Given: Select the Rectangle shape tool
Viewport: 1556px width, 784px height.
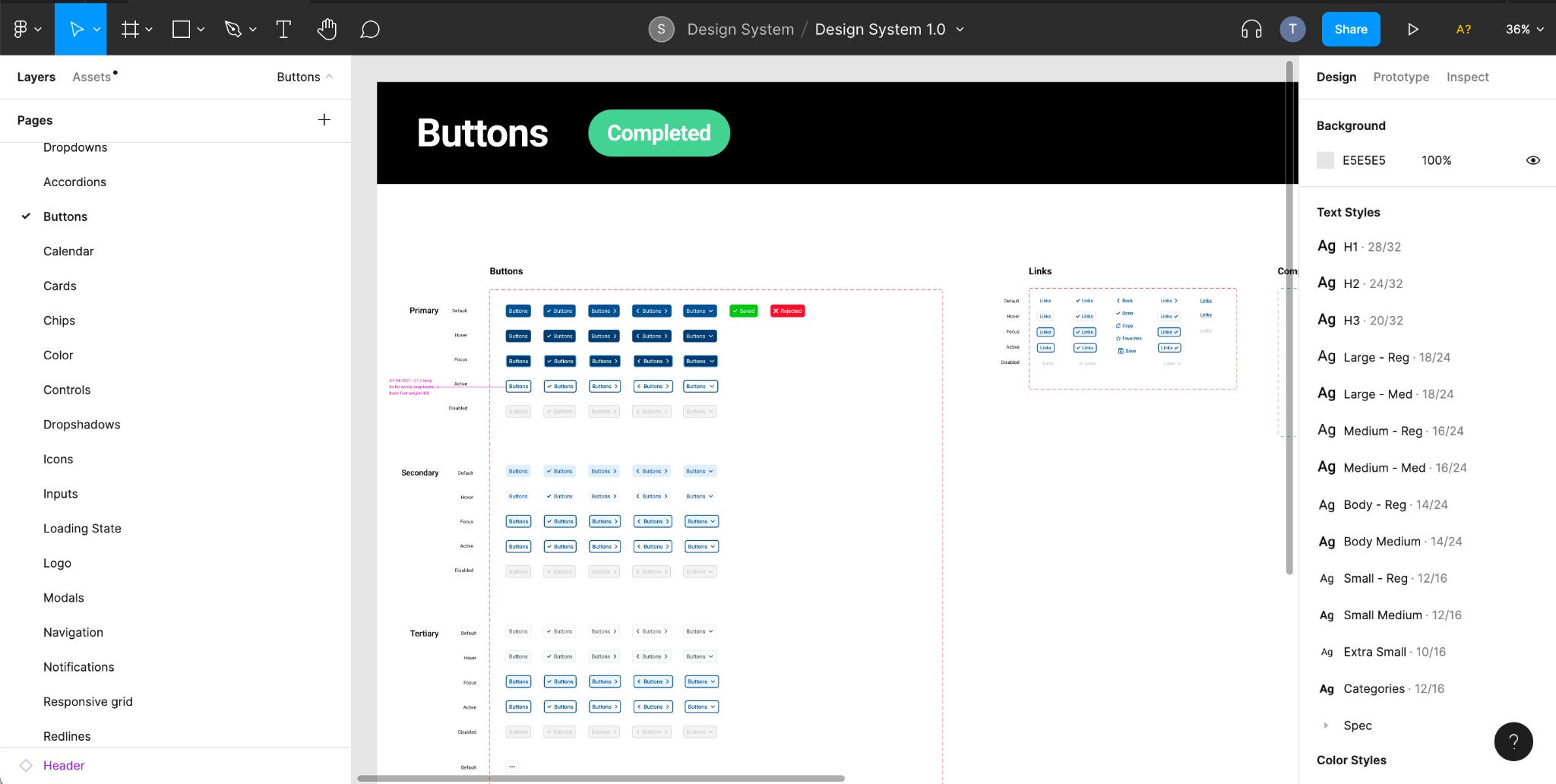Looking at the screenshot, I should pos(182,29).
